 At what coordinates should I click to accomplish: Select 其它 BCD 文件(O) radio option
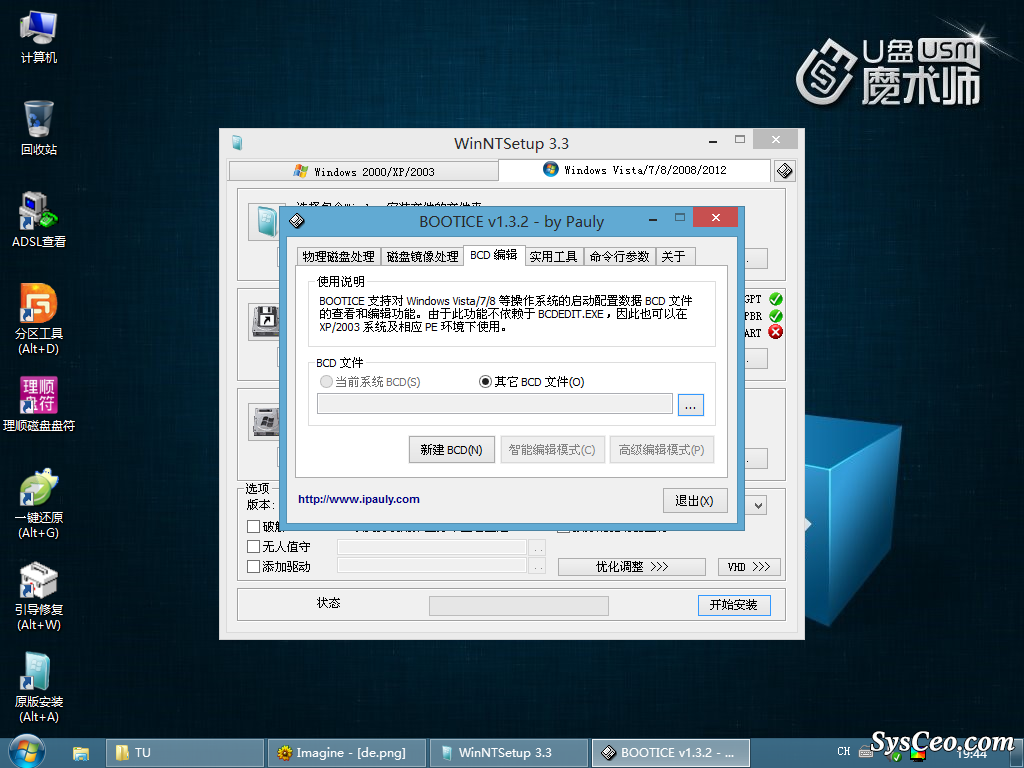click(x=532, y=382)
